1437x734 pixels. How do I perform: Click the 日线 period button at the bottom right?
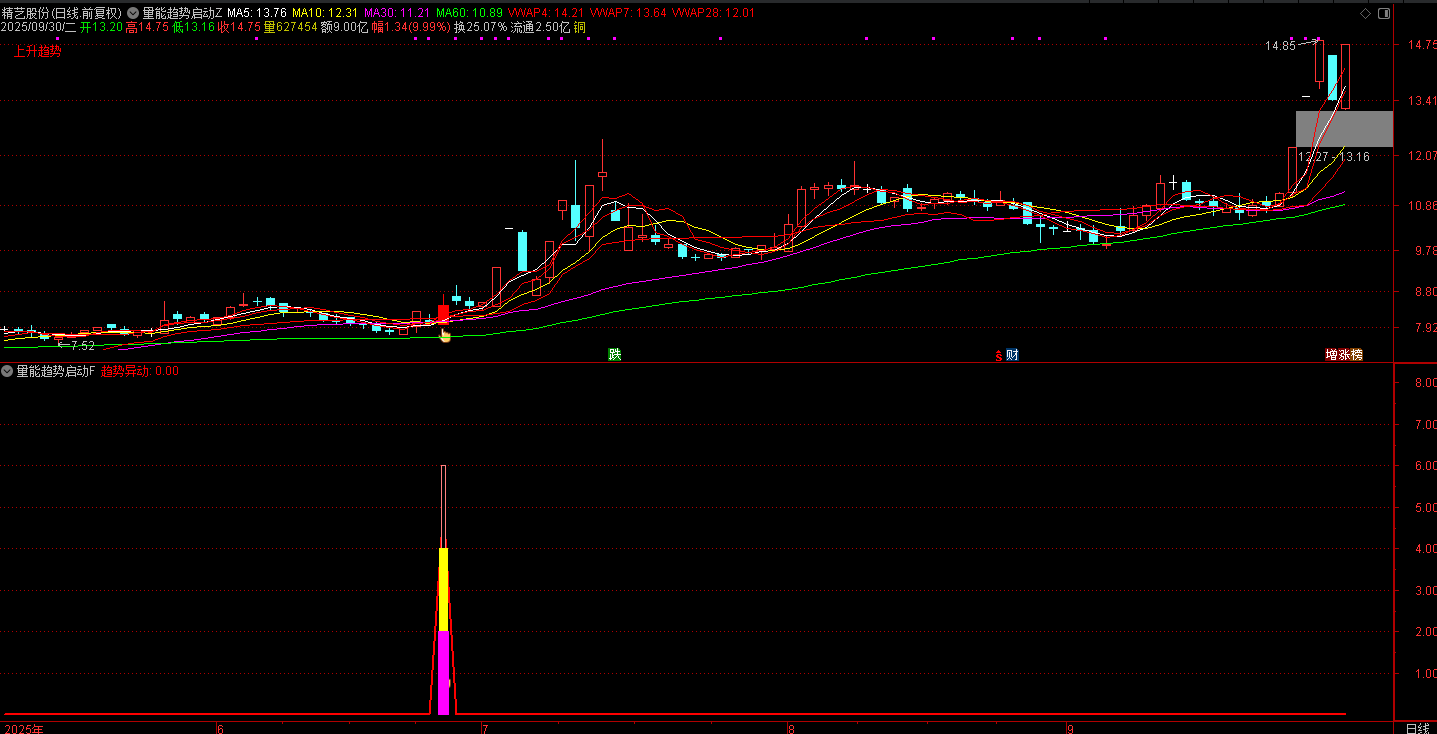click(1417, 727)
